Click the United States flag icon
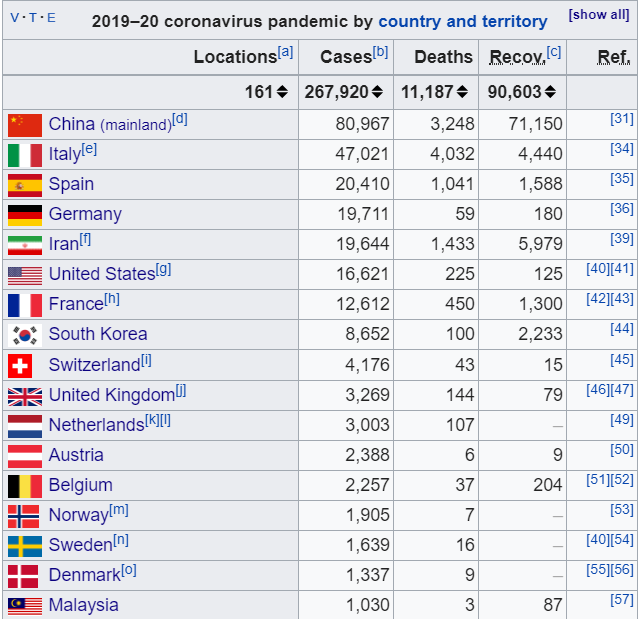The height and width of the screenshot is (619, 639). [x=25, y=275]
